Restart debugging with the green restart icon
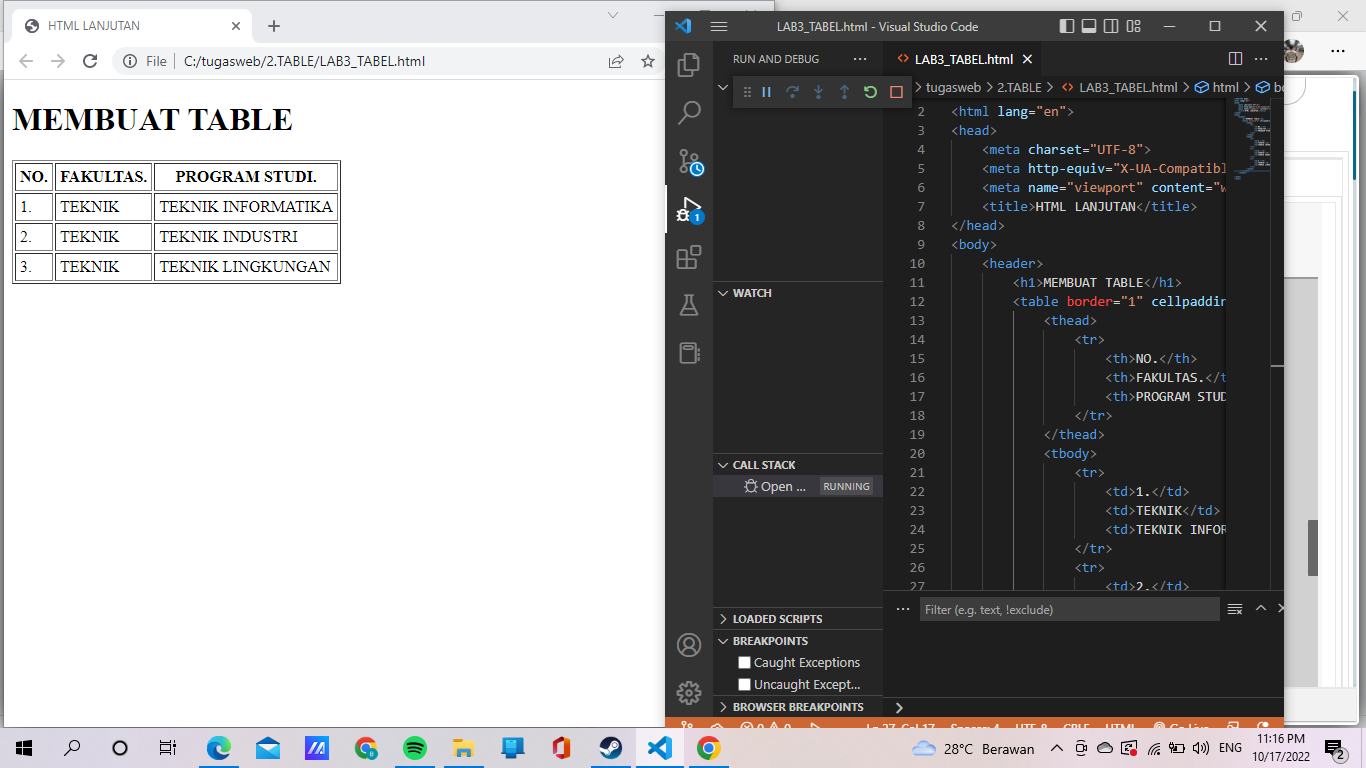1366x768 pixels. (x=870, y=91)
